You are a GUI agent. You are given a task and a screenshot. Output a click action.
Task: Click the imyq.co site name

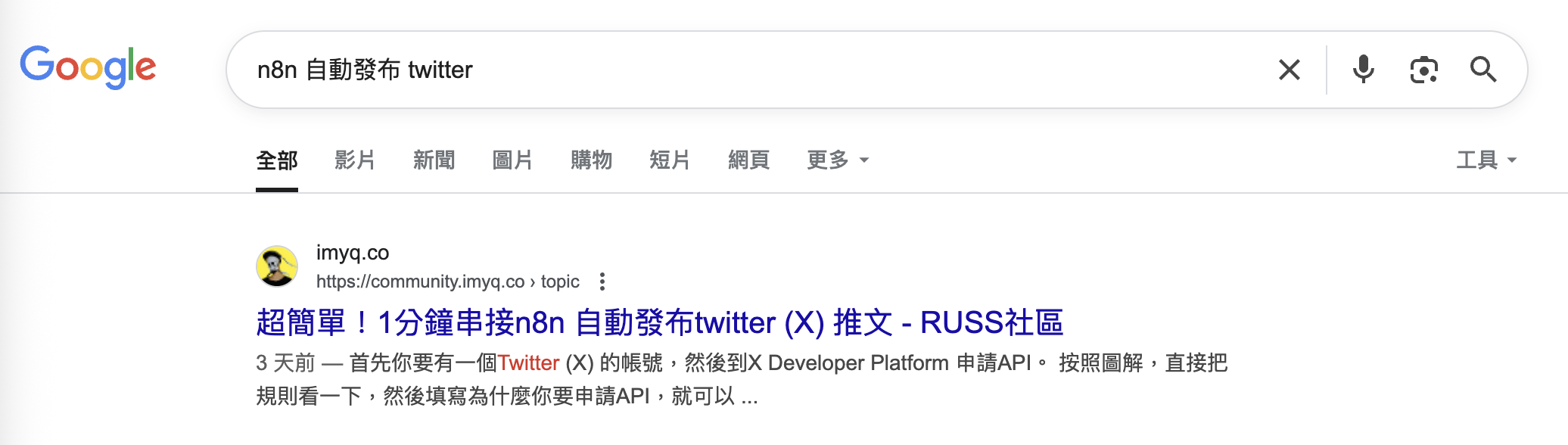pos(353,253)
